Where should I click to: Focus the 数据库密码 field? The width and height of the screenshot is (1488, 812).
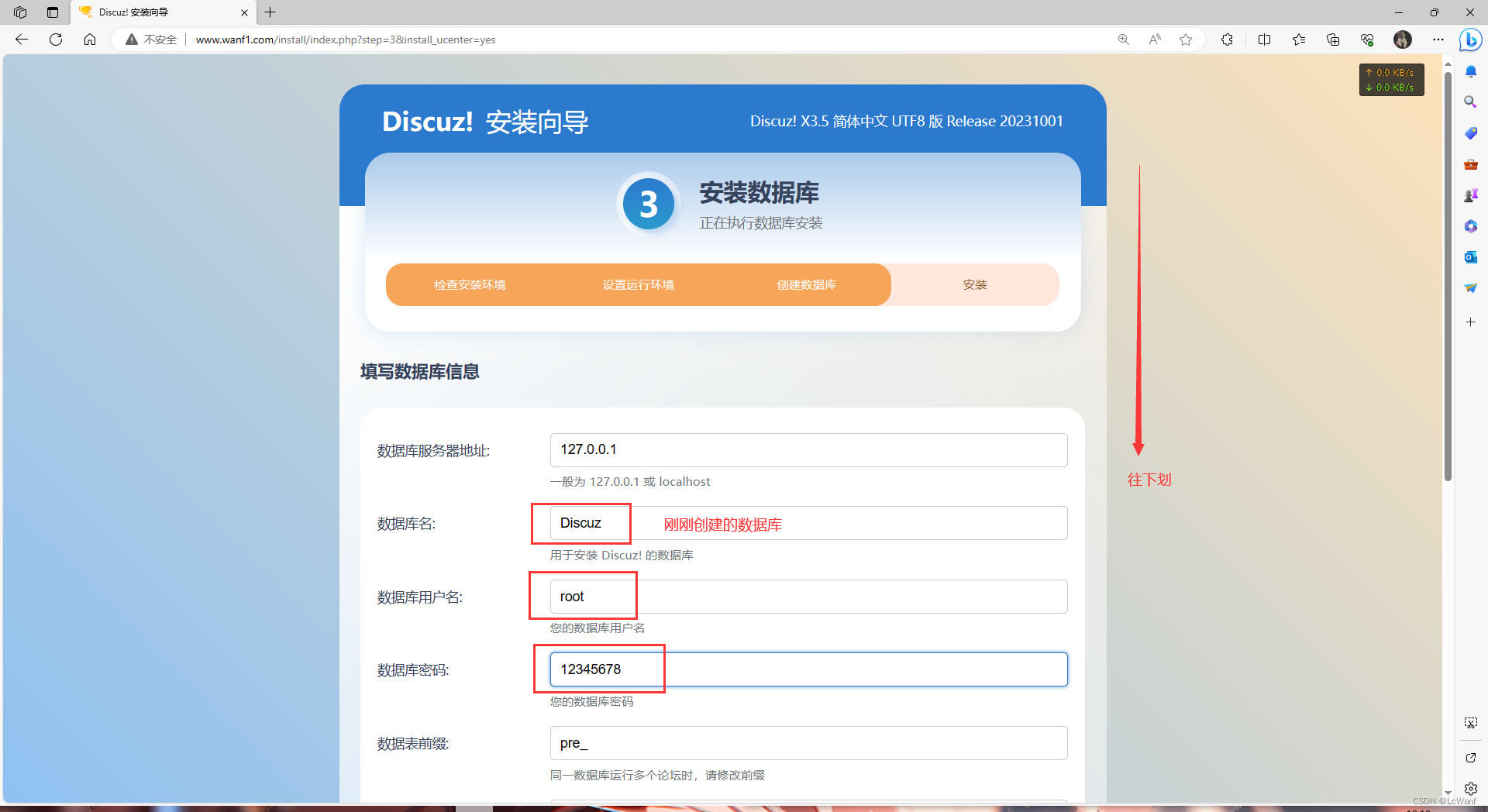tap(808, 669)
